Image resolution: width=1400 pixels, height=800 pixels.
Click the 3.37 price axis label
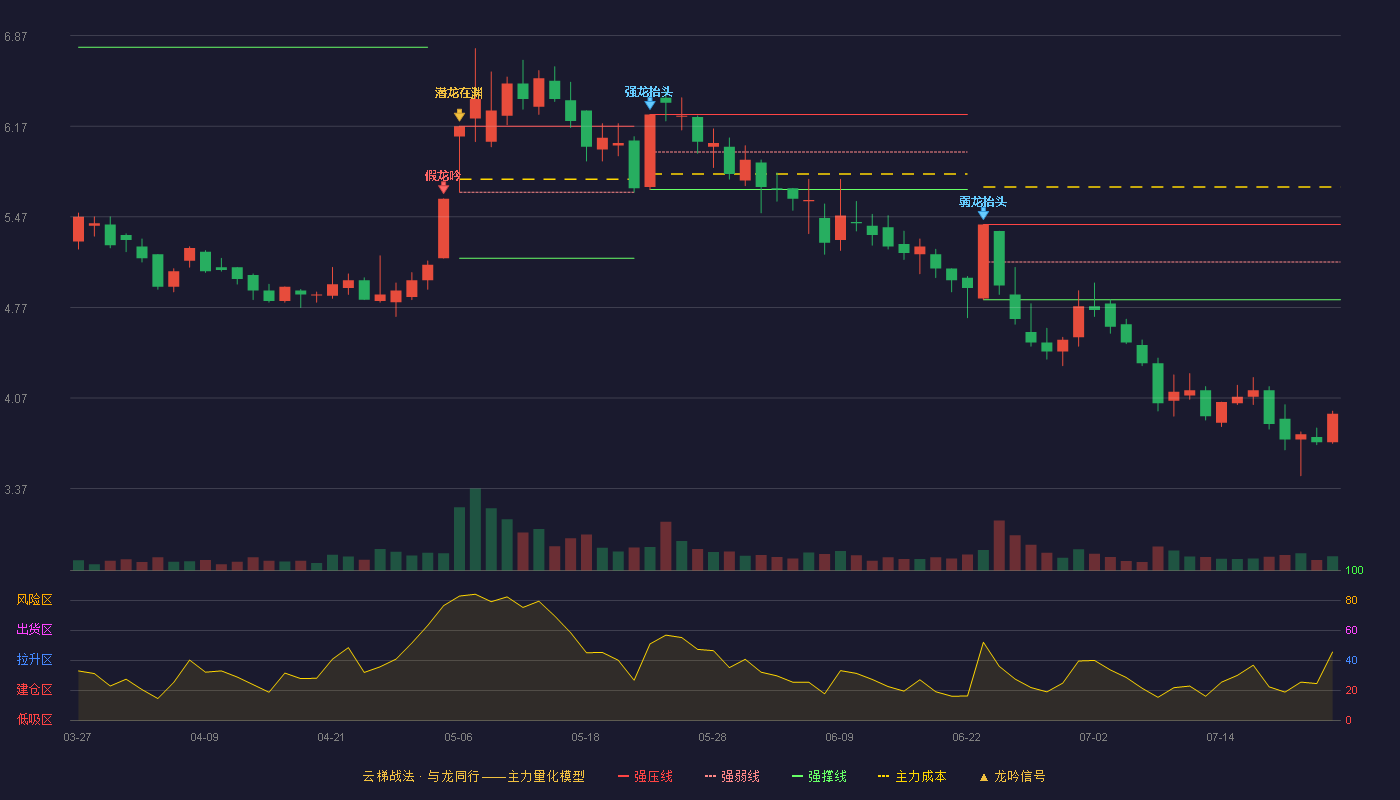15,490
